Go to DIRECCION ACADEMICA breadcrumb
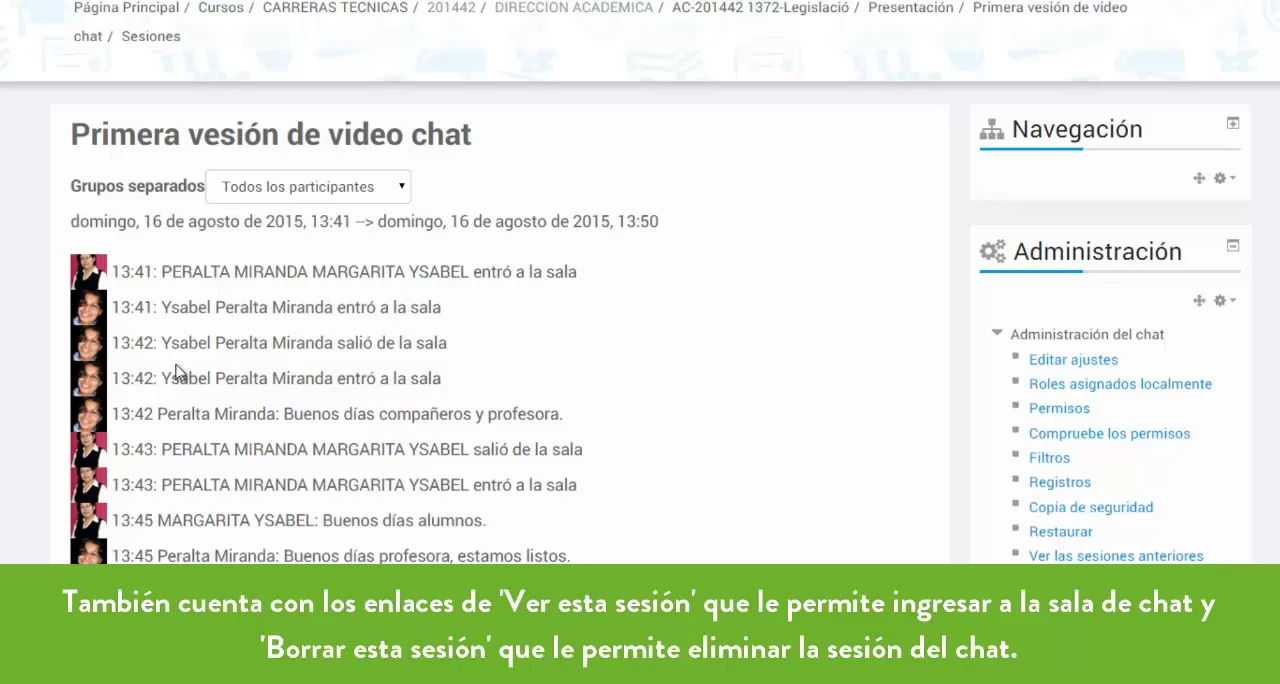1280x684 pixels. pyautogui.click(x=574, y=8)
